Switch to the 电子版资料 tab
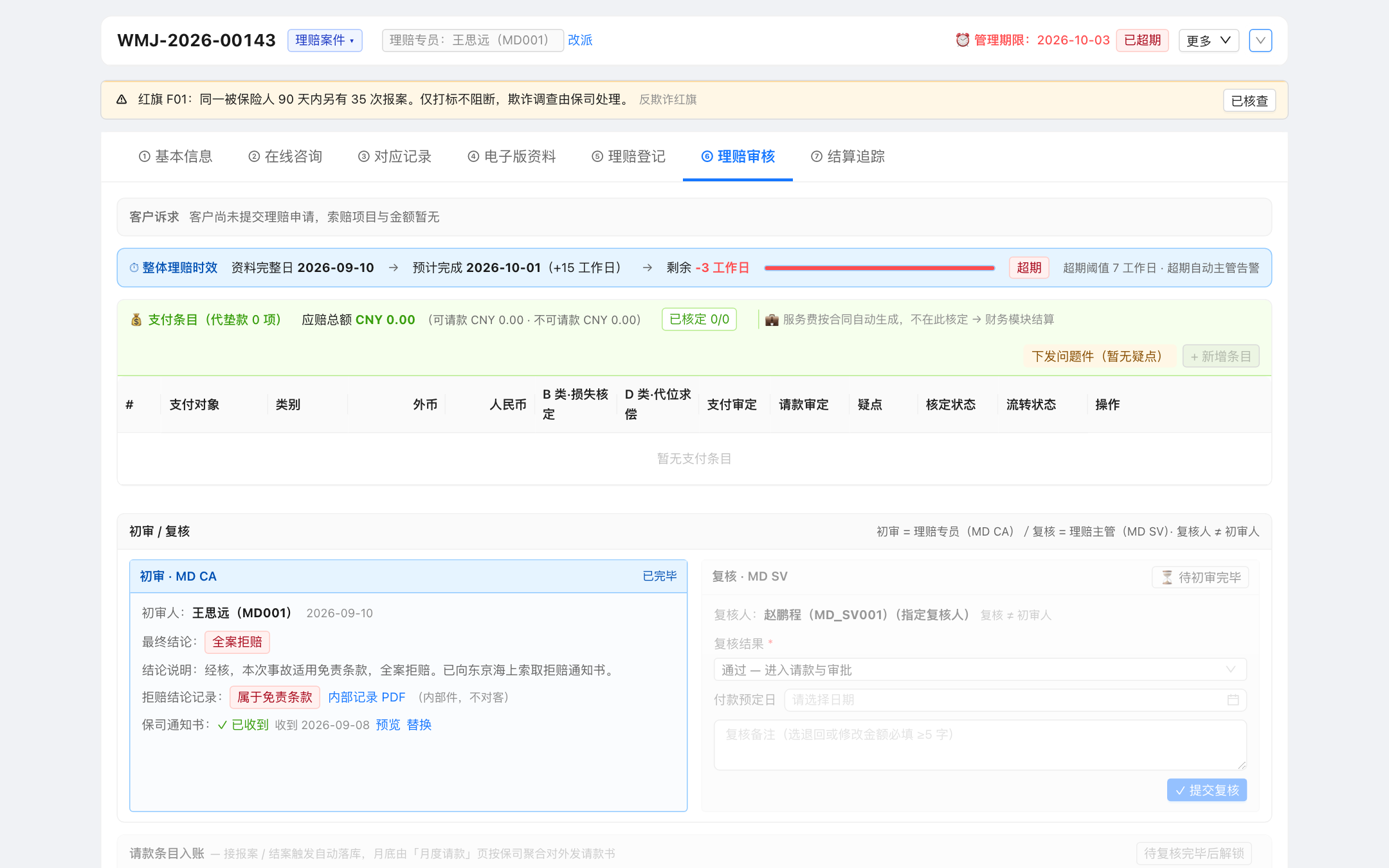 (512, 156)
